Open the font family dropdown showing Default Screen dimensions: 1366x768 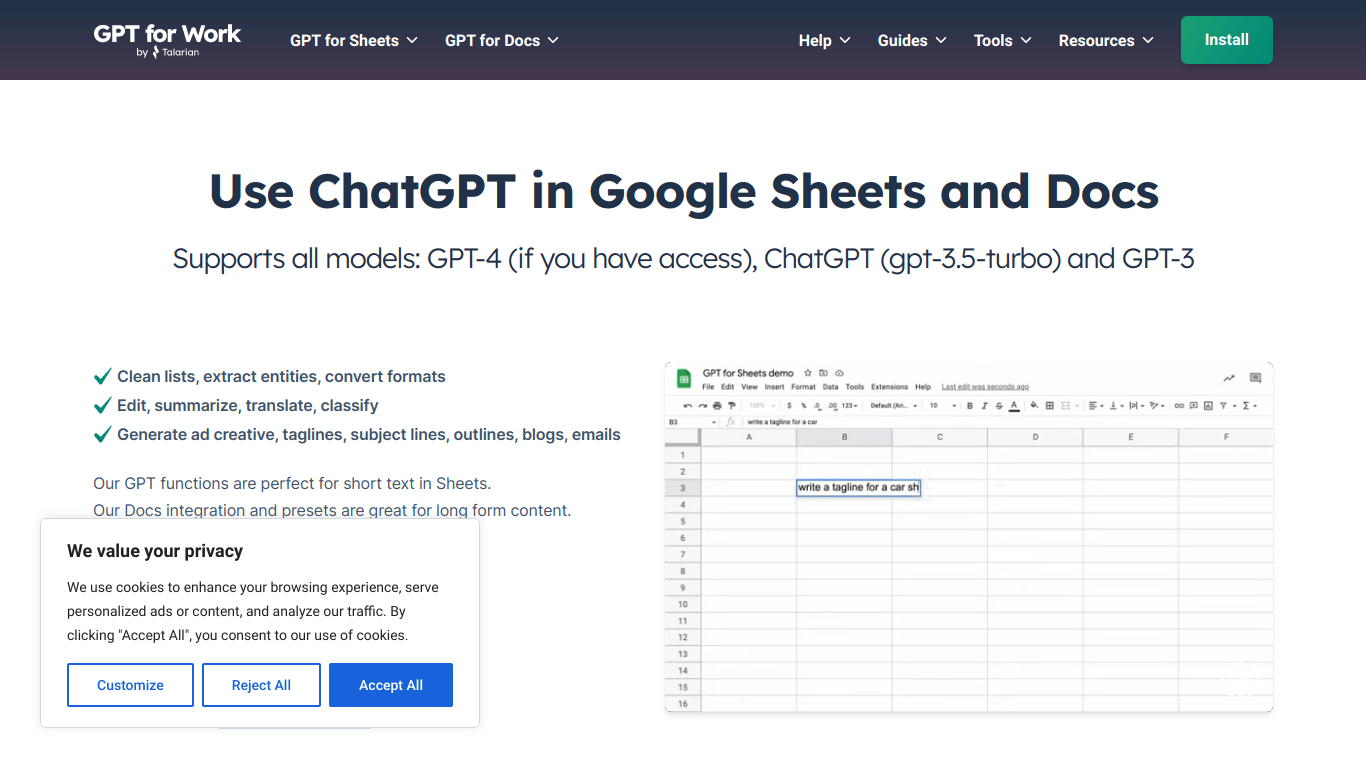pos(894,405)
